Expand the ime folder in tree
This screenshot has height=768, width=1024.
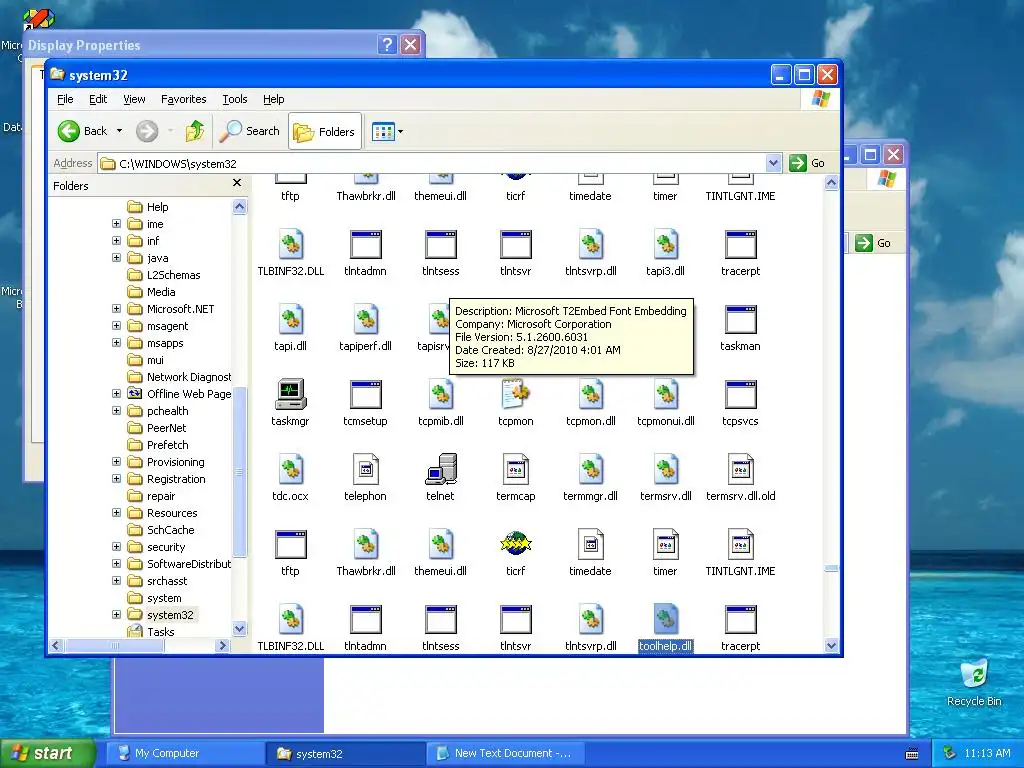point(116,223)
